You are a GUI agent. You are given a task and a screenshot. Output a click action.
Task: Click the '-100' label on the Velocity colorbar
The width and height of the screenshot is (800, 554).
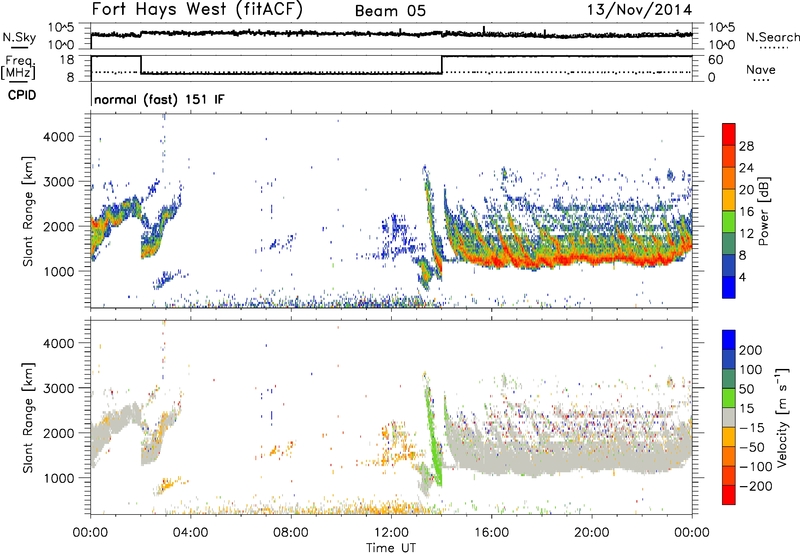(x=756, y=467)
